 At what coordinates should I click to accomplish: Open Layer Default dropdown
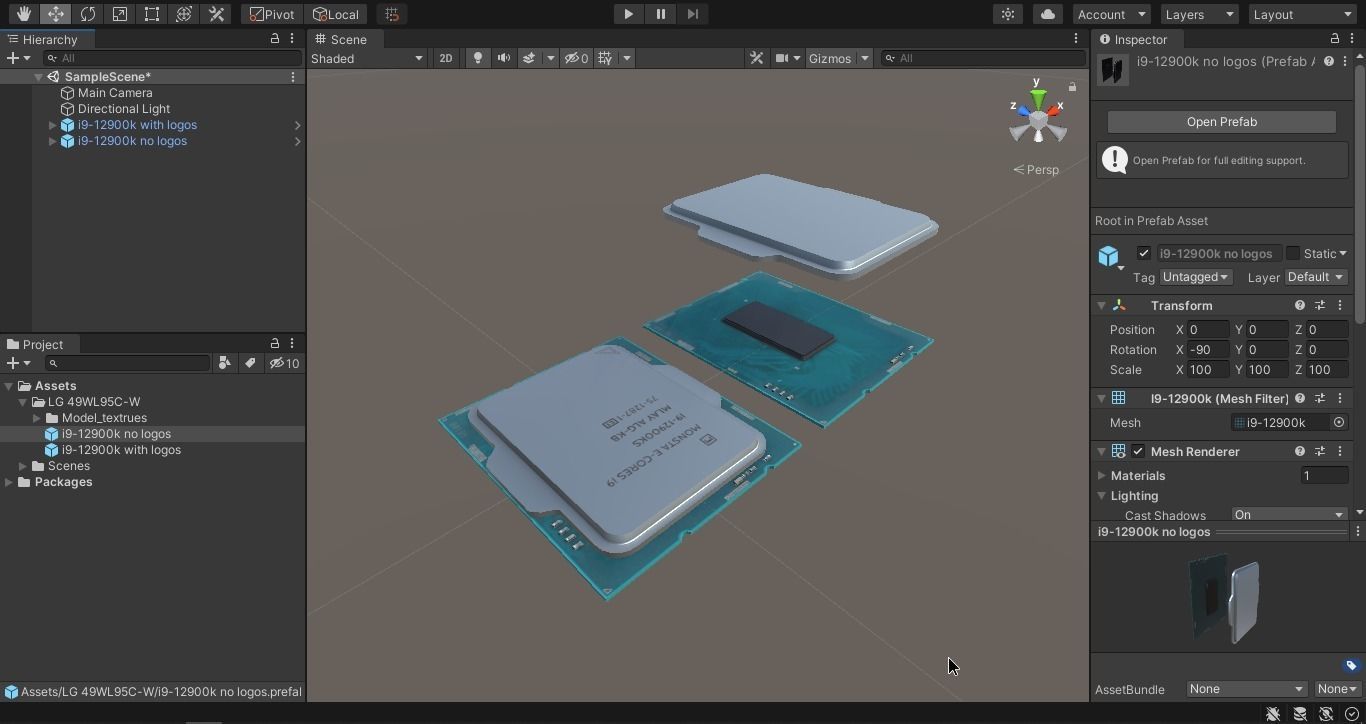click(1316, 277)
